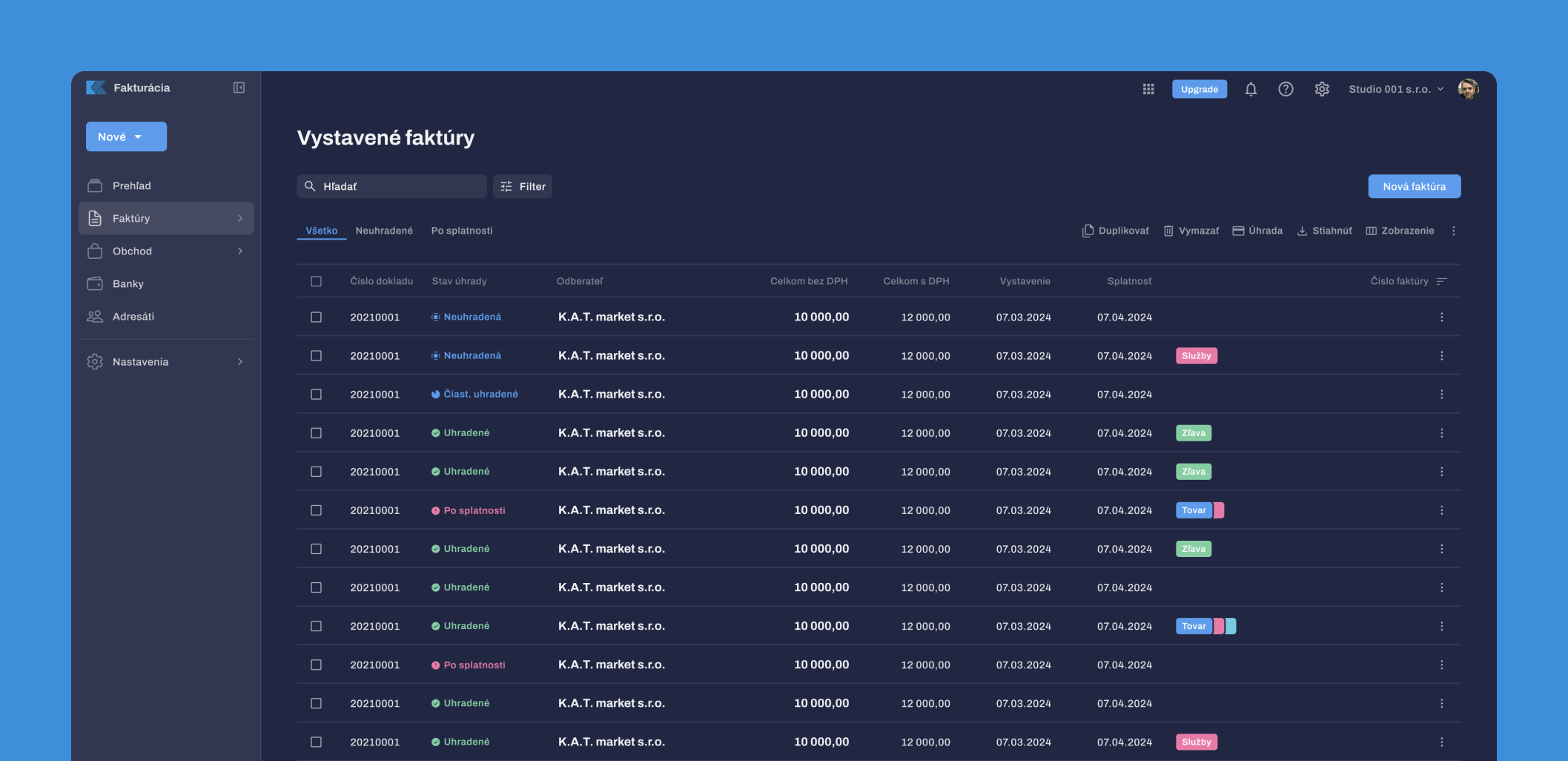Collapse the sidebar with the panel icon

[x=239, y=88]
